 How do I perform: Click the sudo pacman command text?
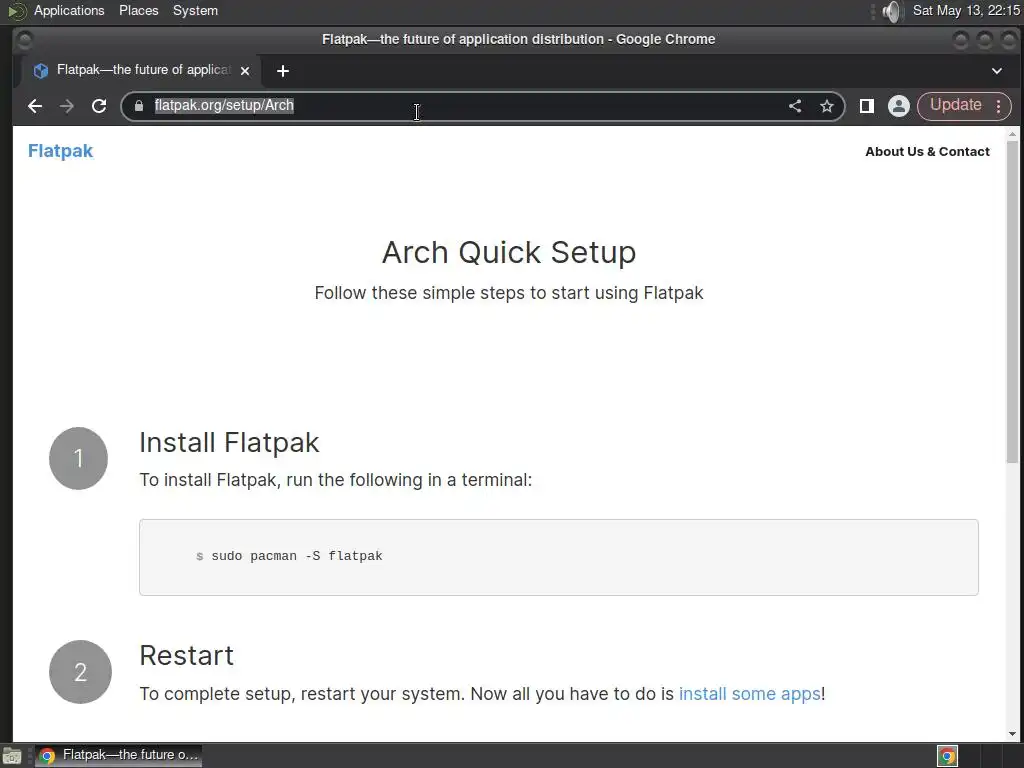297,556
